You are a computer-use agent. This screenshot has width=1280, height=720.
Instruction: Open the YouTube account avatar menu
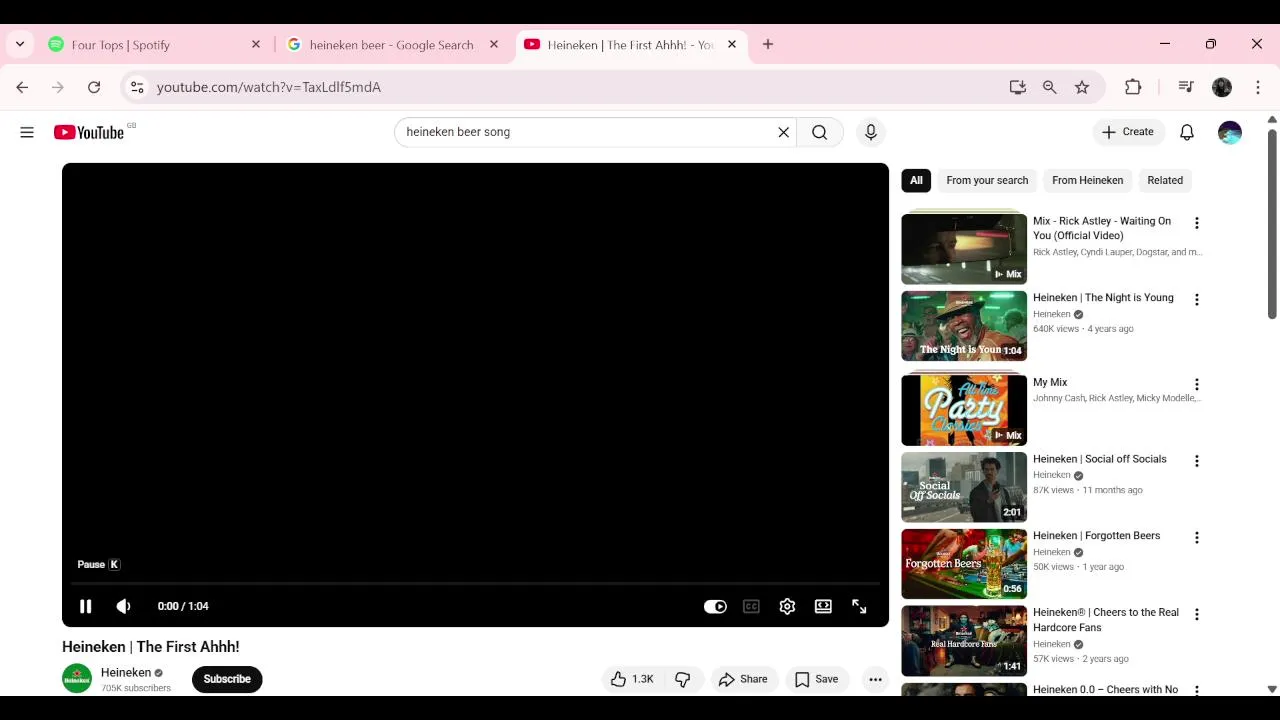point(1230,132)
